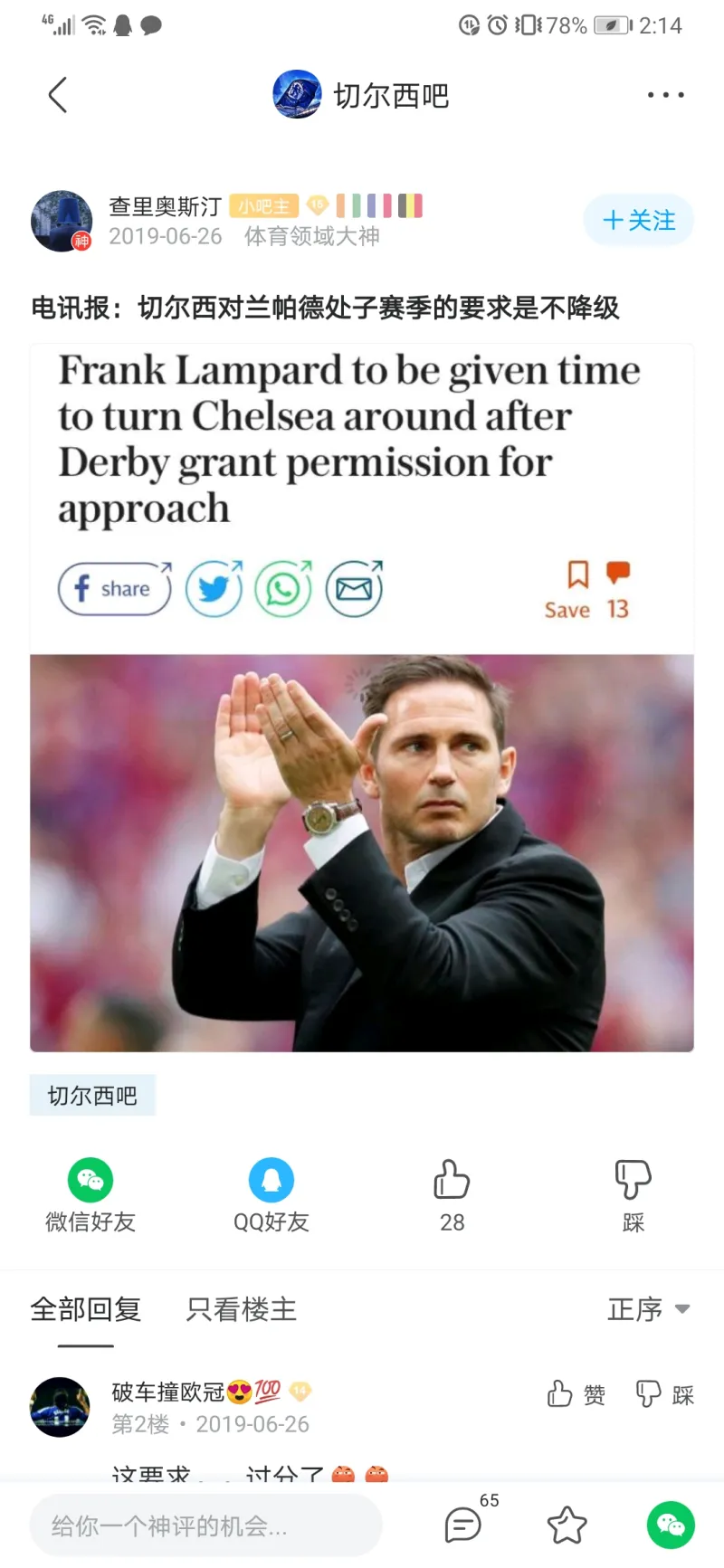Viewport: 724px width, 1568px height.
Task: Like the post with 28 thumbs up
Action: pos(452,1196)
